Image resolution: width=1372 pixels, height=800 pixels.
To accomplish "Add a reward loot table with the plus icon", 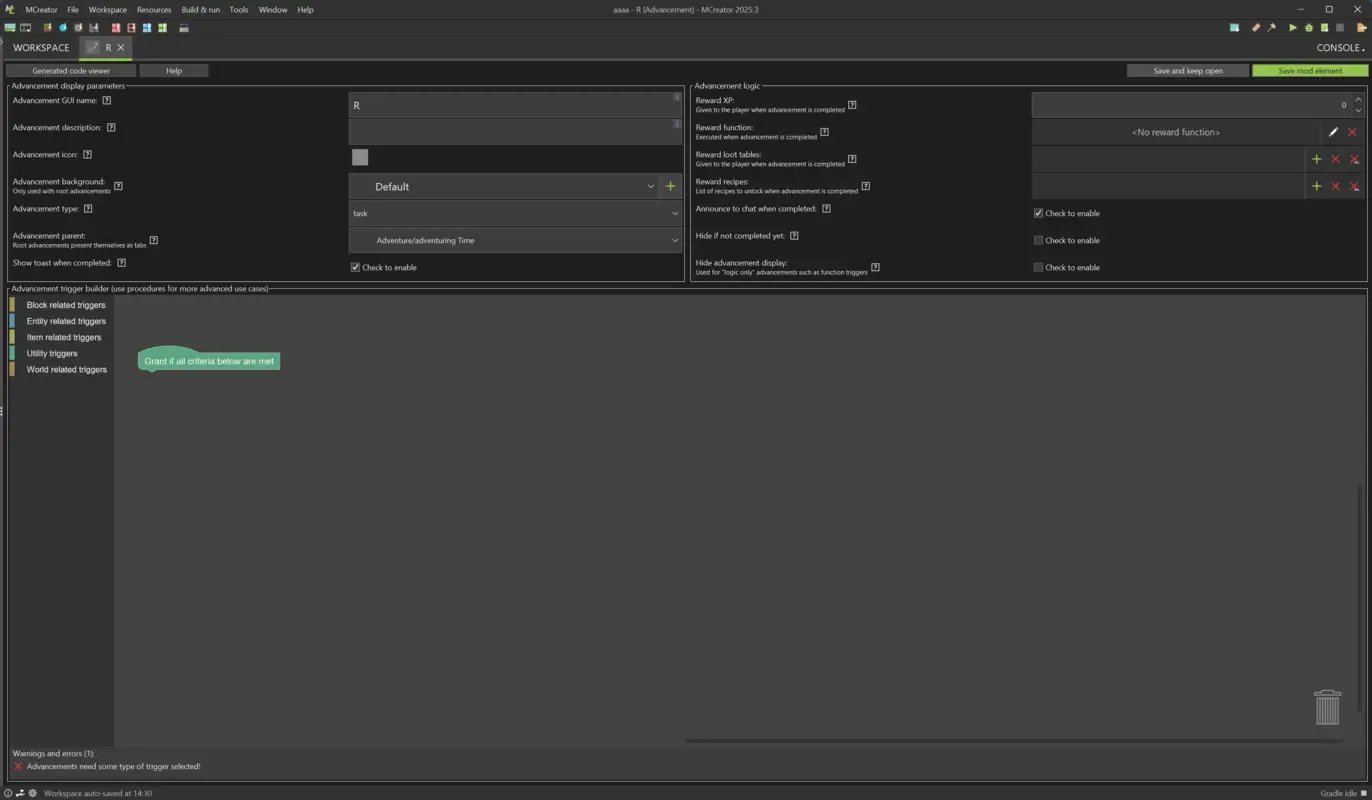I will pos(1317,159).
